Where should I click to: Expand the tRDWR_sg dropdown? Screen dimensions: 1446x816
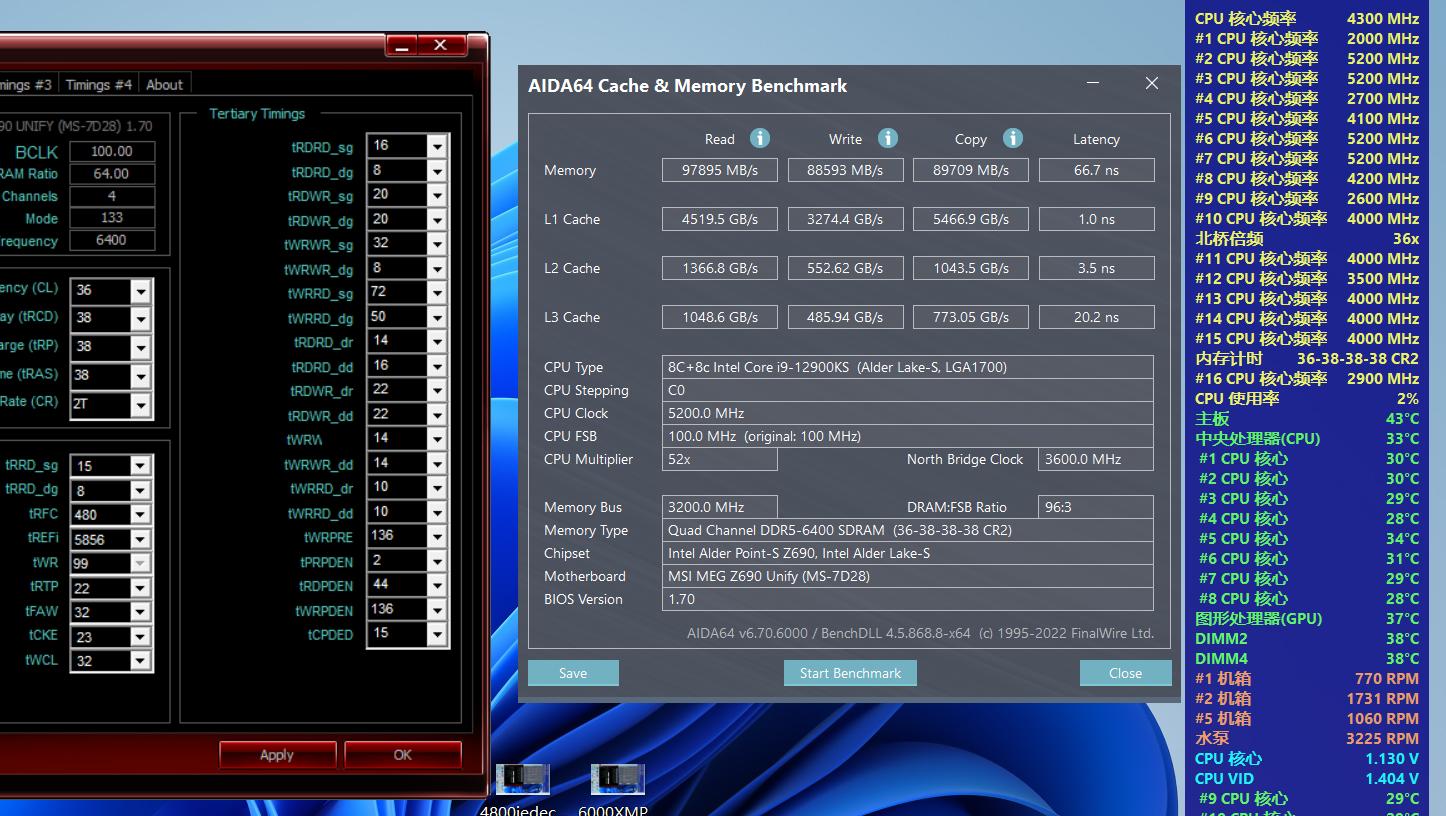[x=436, y=195]
